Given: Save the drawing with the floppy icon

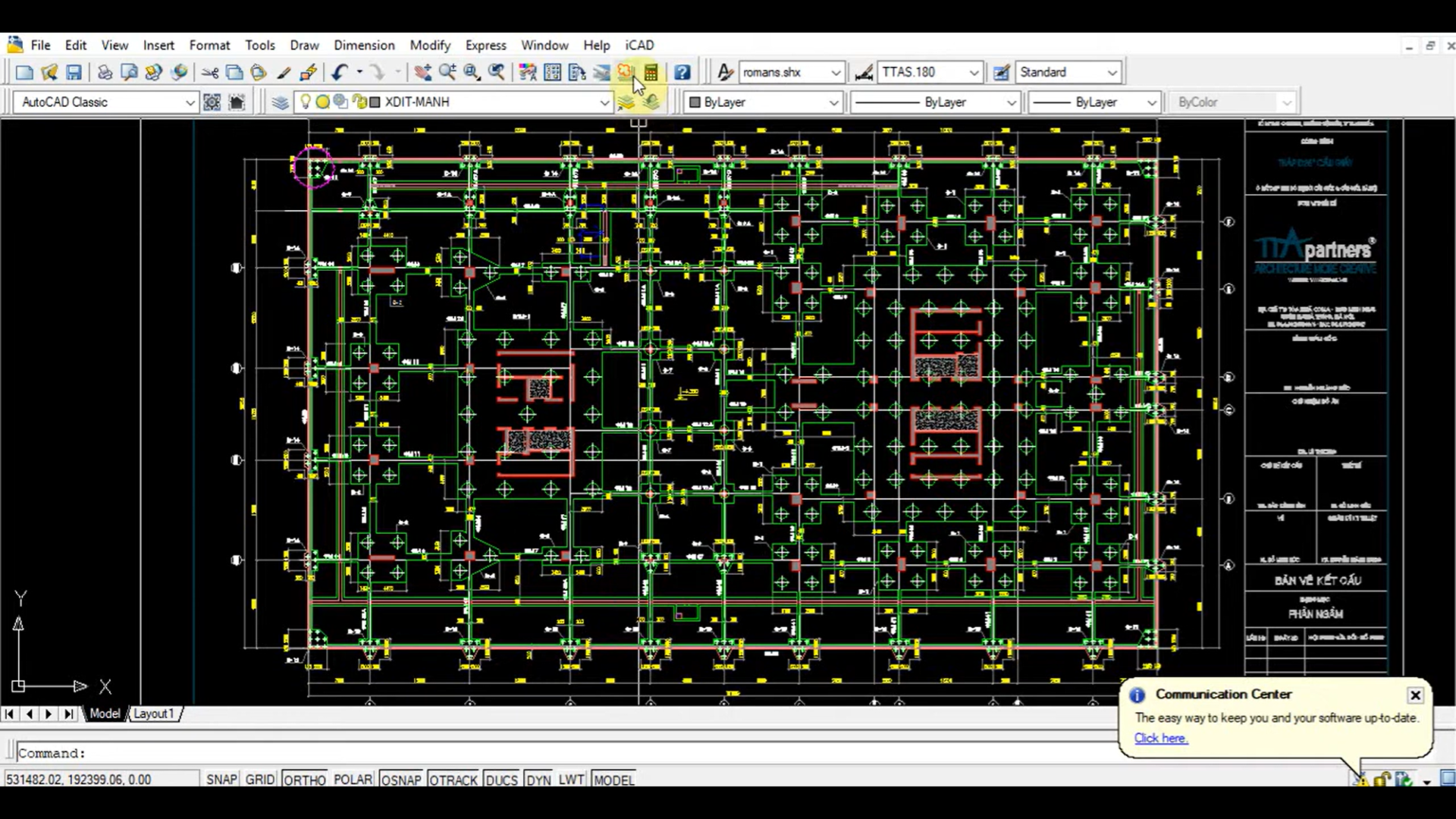Looking at the screenshot, I should click(74, 73).
